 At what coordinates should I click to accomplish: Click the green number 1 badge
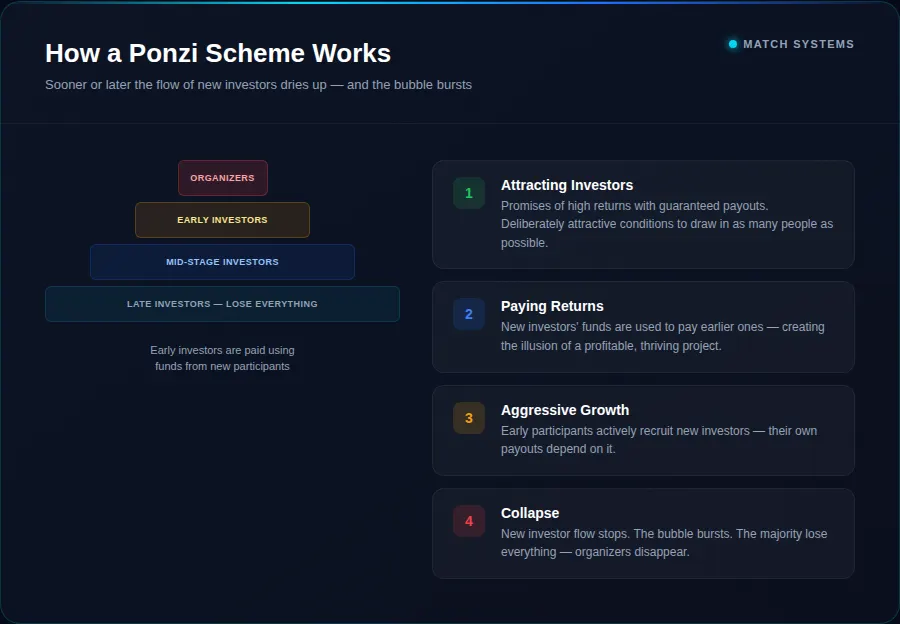click(x=468, y=193)
